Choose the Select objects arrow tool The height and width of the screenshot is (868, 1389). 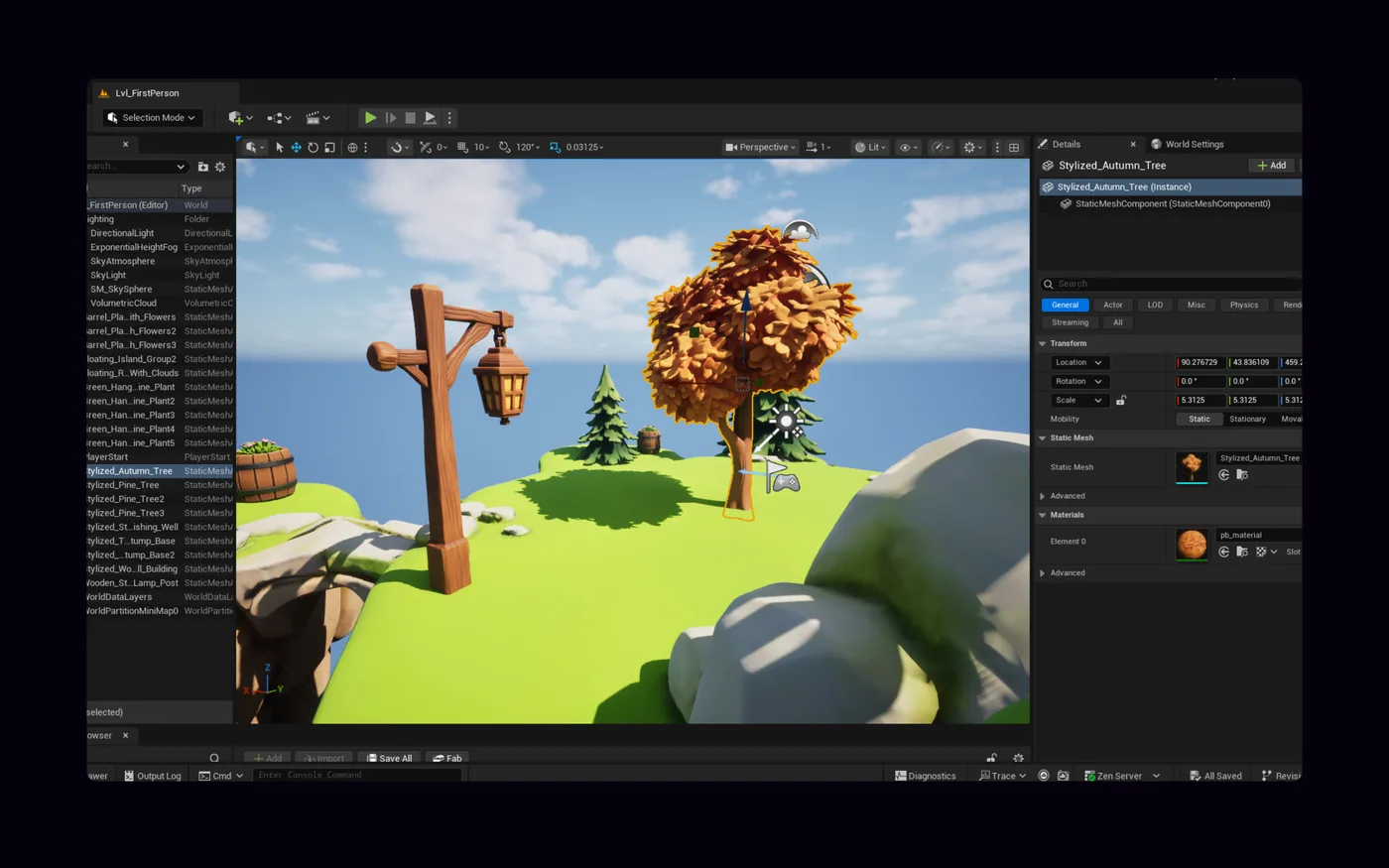(280, 147)
